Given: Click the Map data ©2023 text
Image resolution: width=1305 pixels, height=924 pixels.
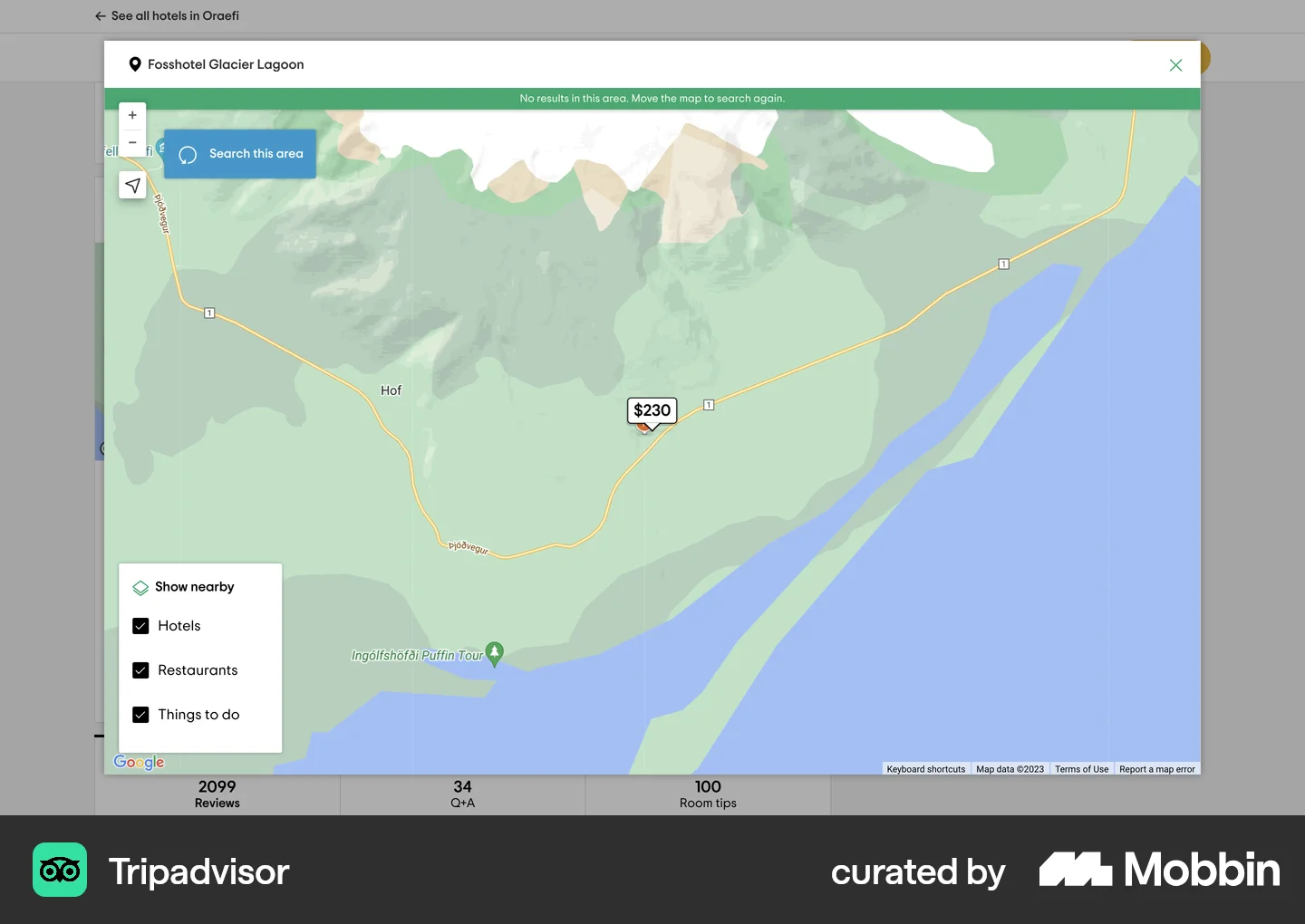Looking at the screenshot, I should (1010, 769).
